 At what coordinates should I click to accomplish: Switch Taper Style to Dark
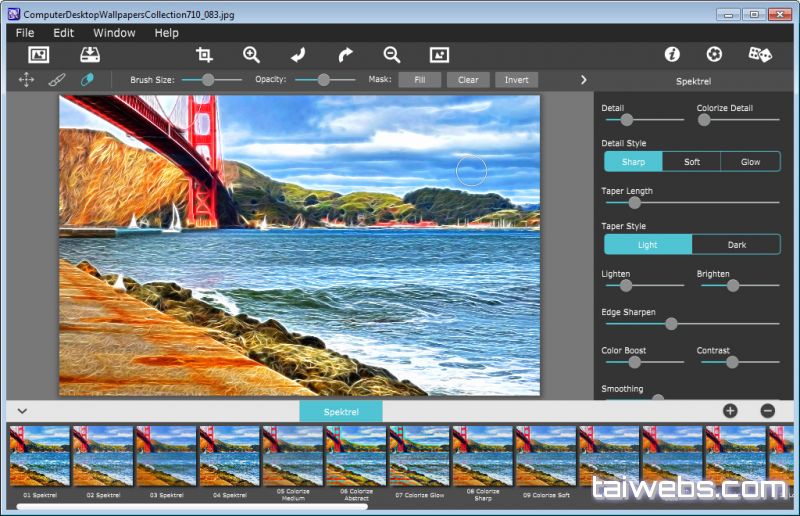click(x=736, y=245)
